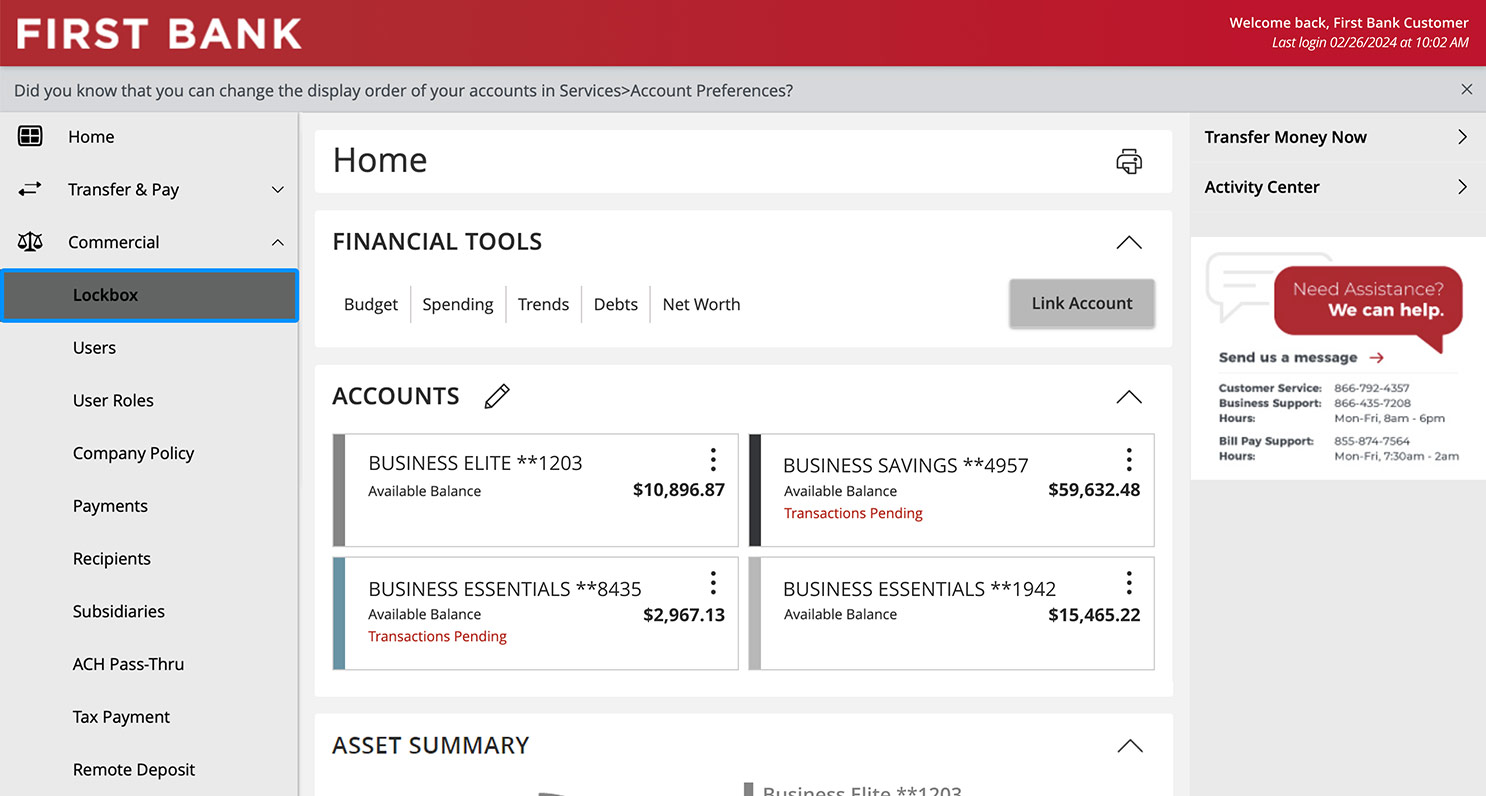Open options for Business Essentials **8435

click(x=713, y=582)
